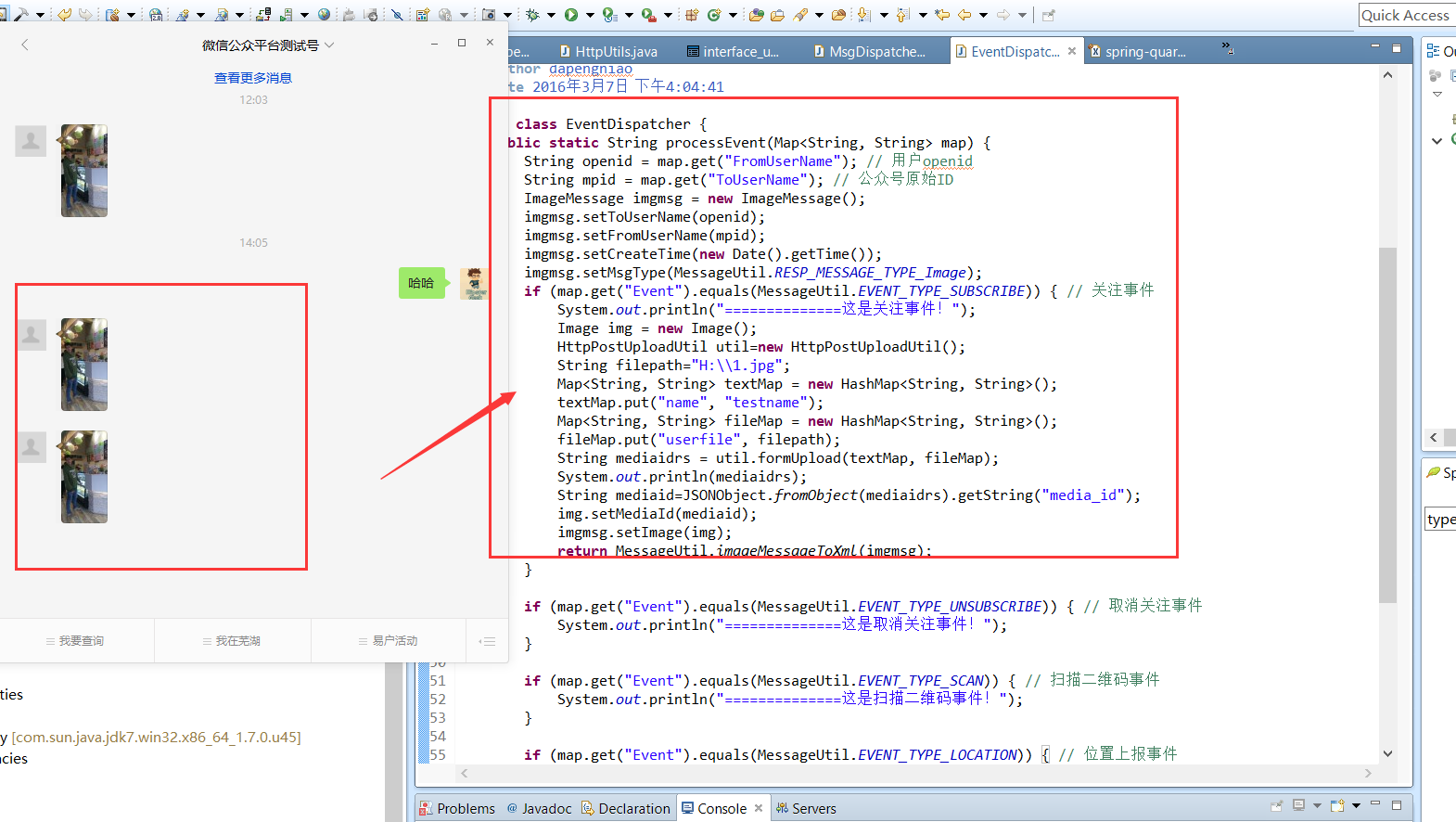Close the EventDispatcher editor tab

(1072, 51)
